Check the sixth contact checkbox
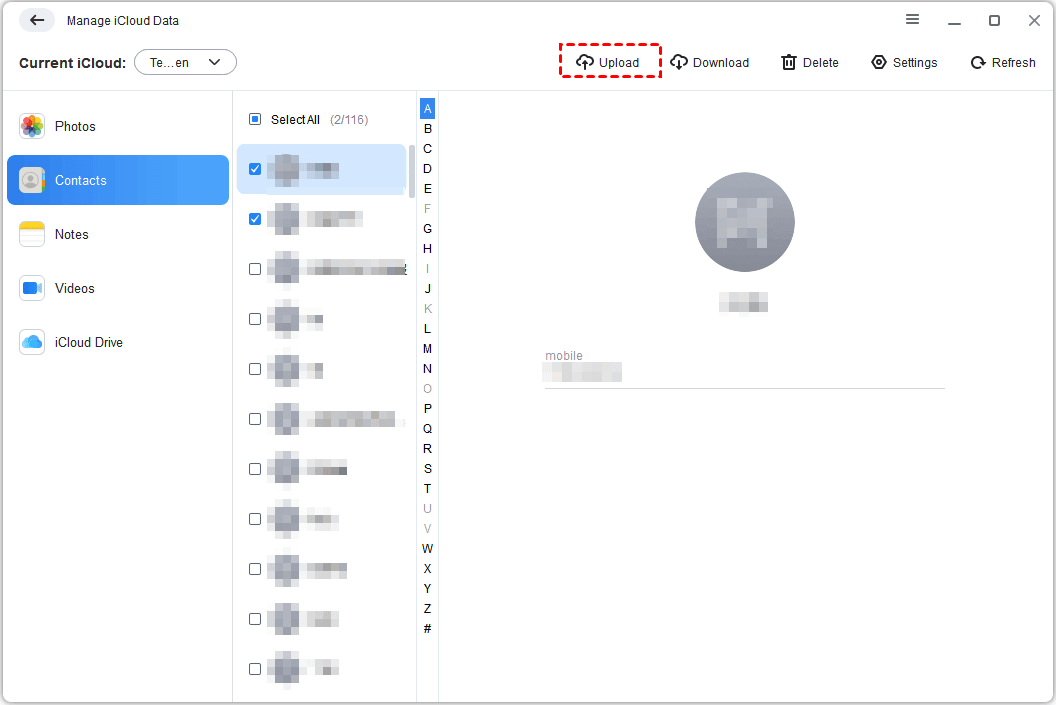The height and width of the screenshot is (705, 1056). [x=255, y=419]
